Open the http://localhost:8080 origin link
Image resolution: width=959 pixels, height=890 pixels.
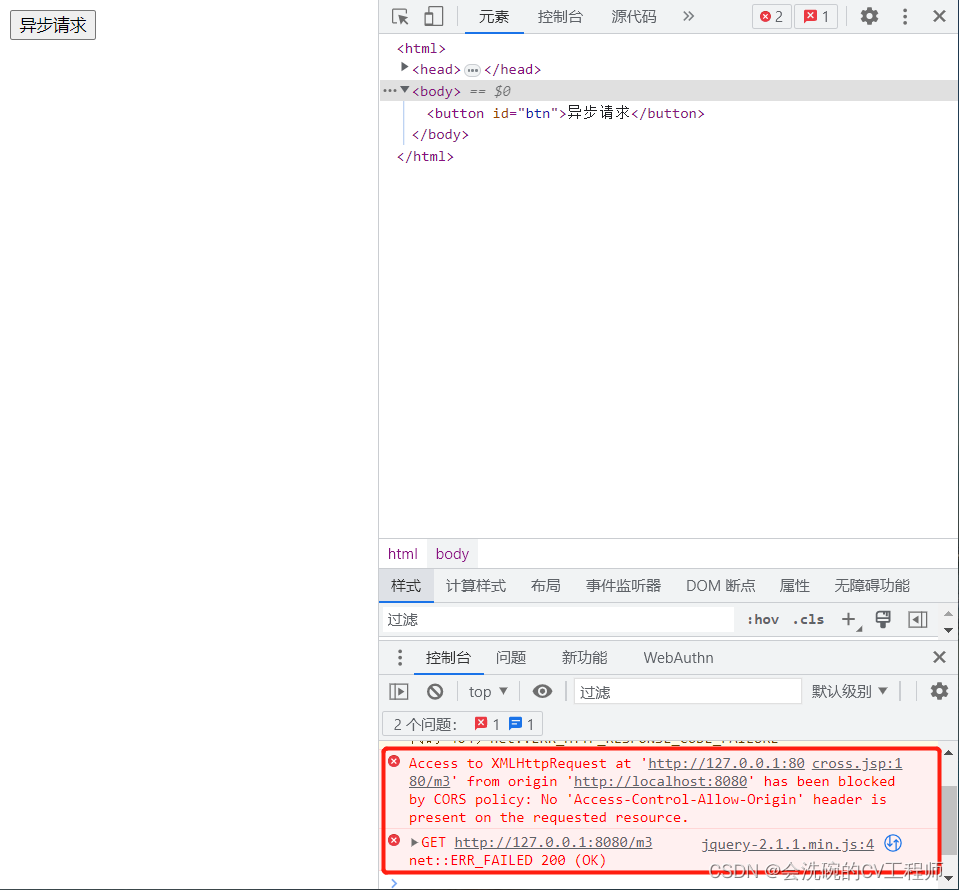(x=660, y=782)
